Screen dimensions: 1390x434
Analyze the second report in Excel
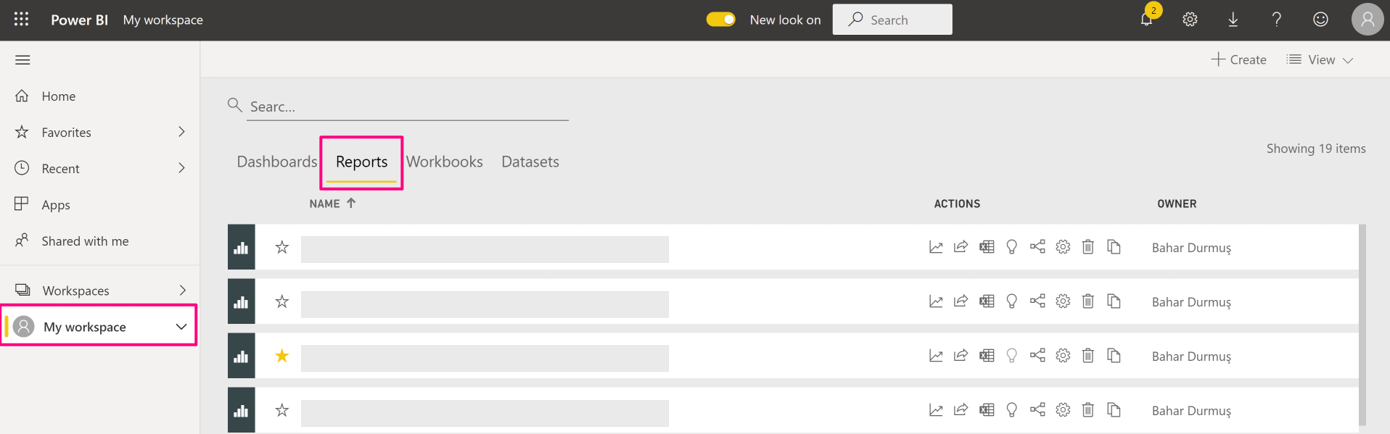987,301
